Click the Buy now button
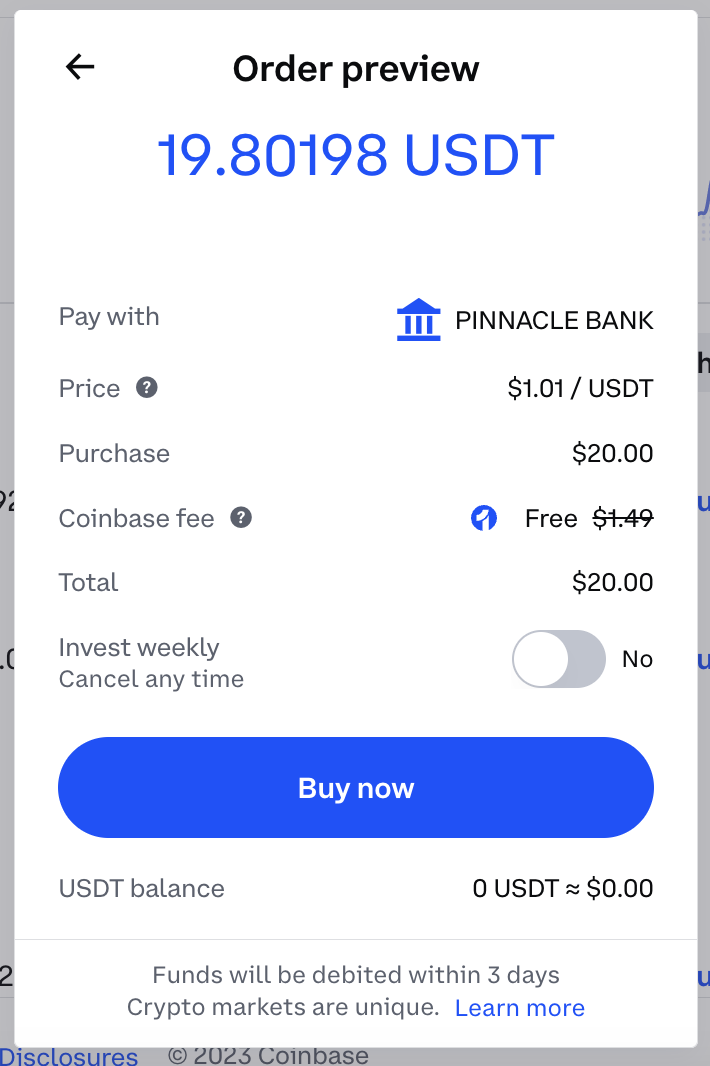This screenshot has width=710, height=1066. coord(356,787)
